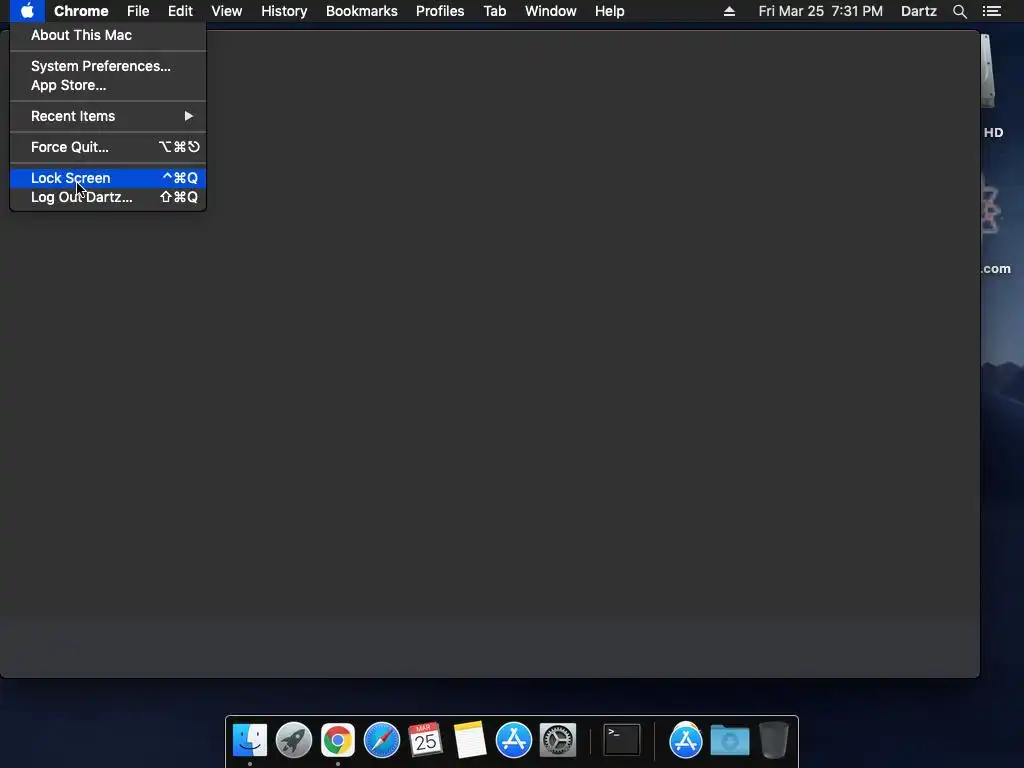Open Finder from the Dock
This screenshot has width=1024, height=768.
(x=250, y=740)
